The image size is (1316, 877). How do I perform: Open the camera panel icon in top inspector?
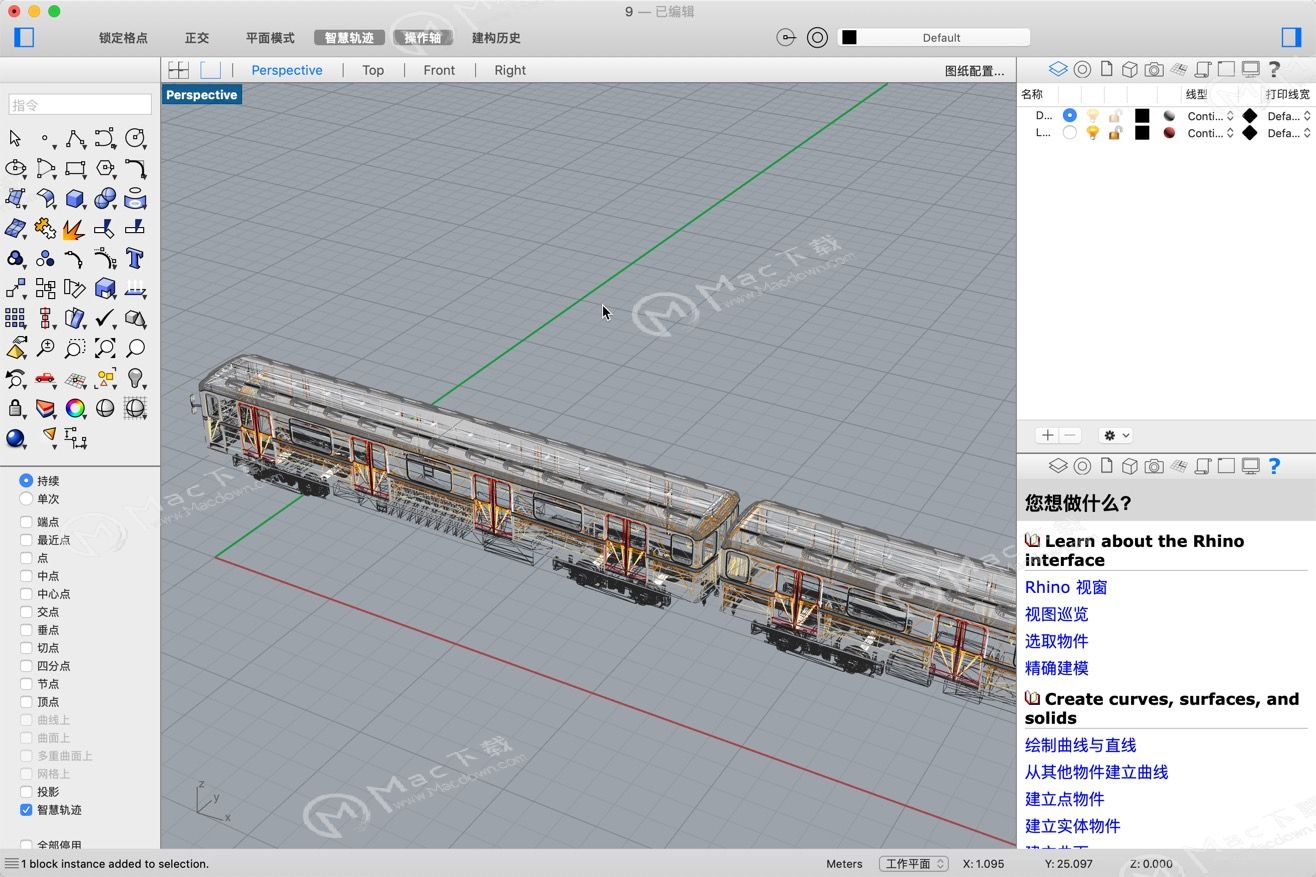[1154, 69]
